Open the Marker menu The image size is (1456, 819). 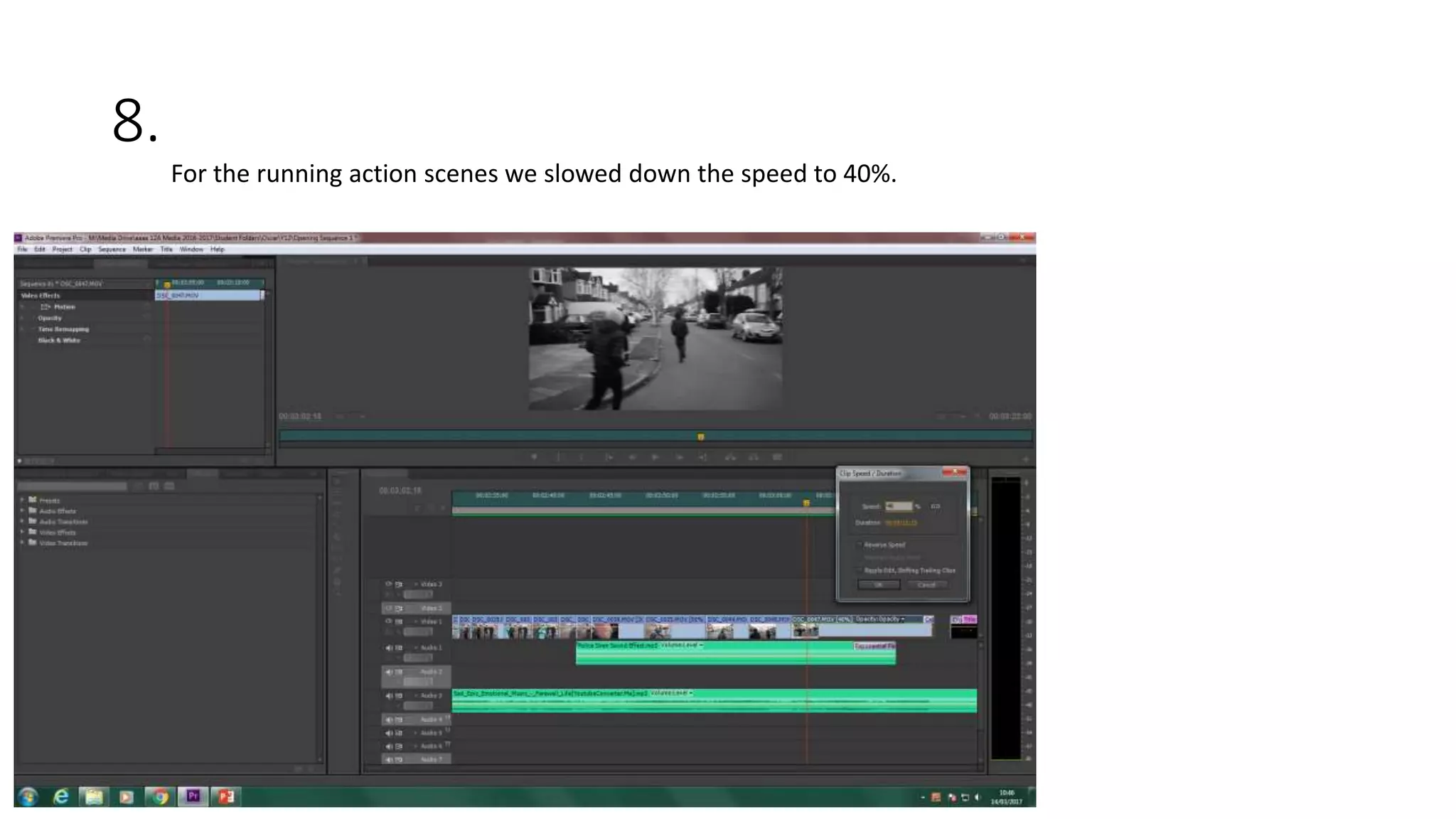pos(143,250)
